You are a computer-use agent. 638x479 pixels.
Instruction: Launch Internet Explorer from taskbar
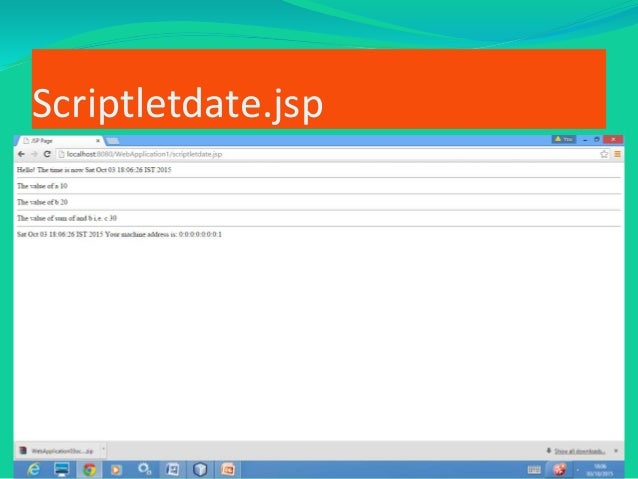click(x=34, y=470)
